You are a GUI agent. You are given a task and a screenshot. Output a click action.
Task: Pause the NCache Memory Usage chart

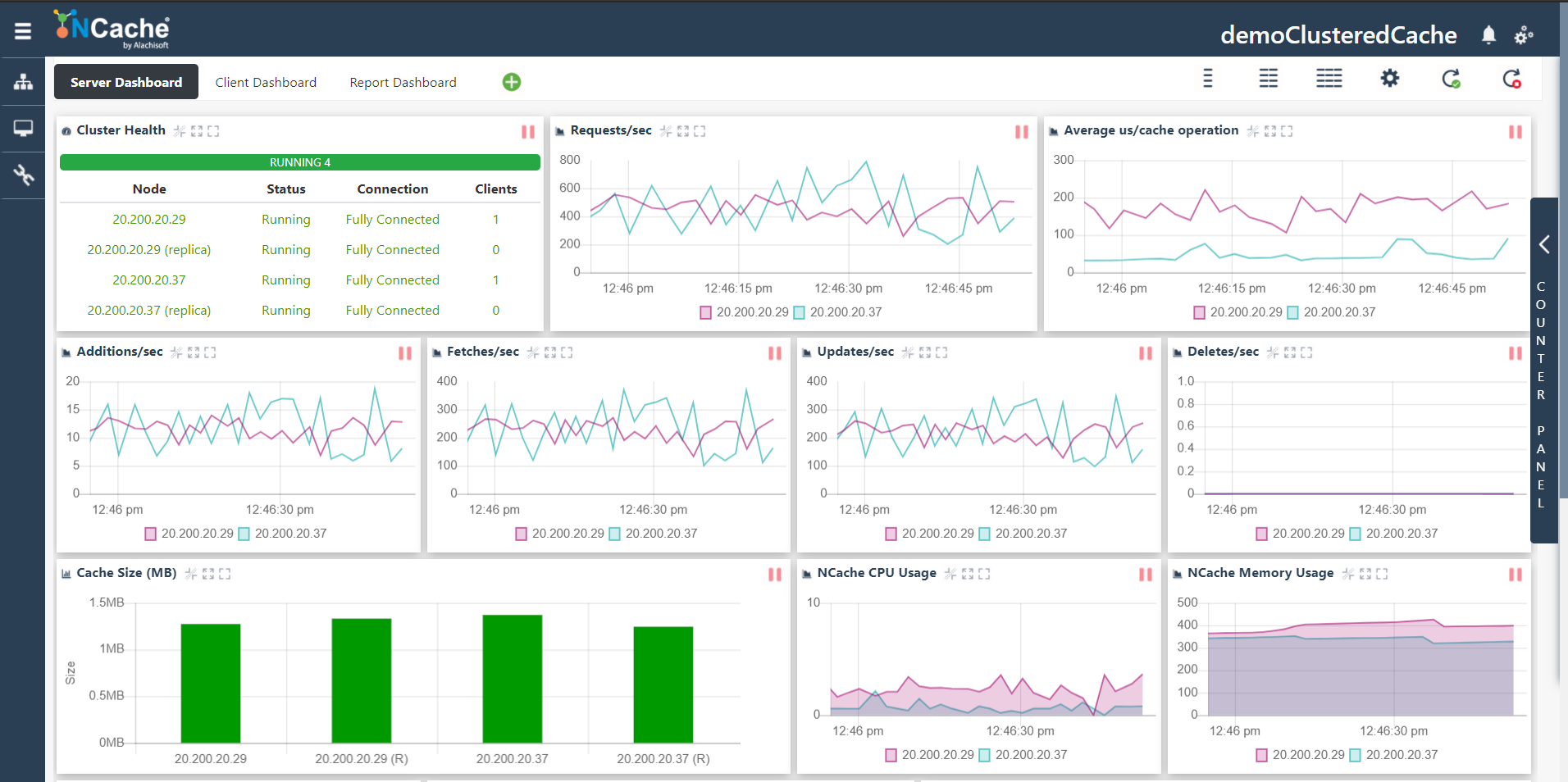point(1516,575)
